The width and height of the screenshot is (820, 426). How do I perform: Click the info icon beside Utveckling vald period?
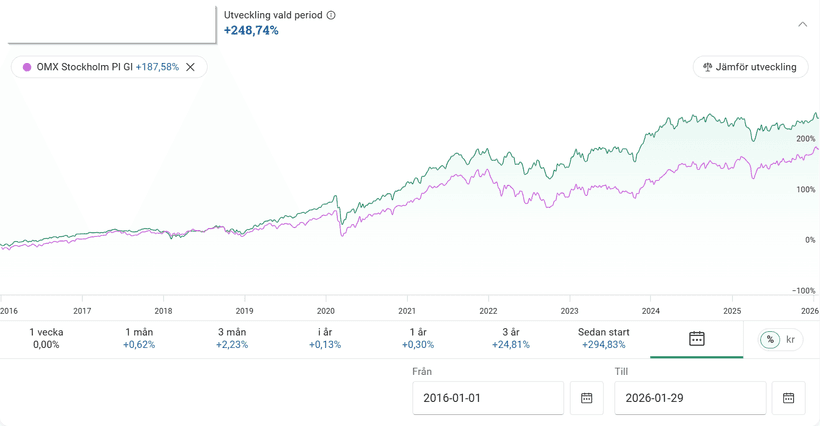331,15
